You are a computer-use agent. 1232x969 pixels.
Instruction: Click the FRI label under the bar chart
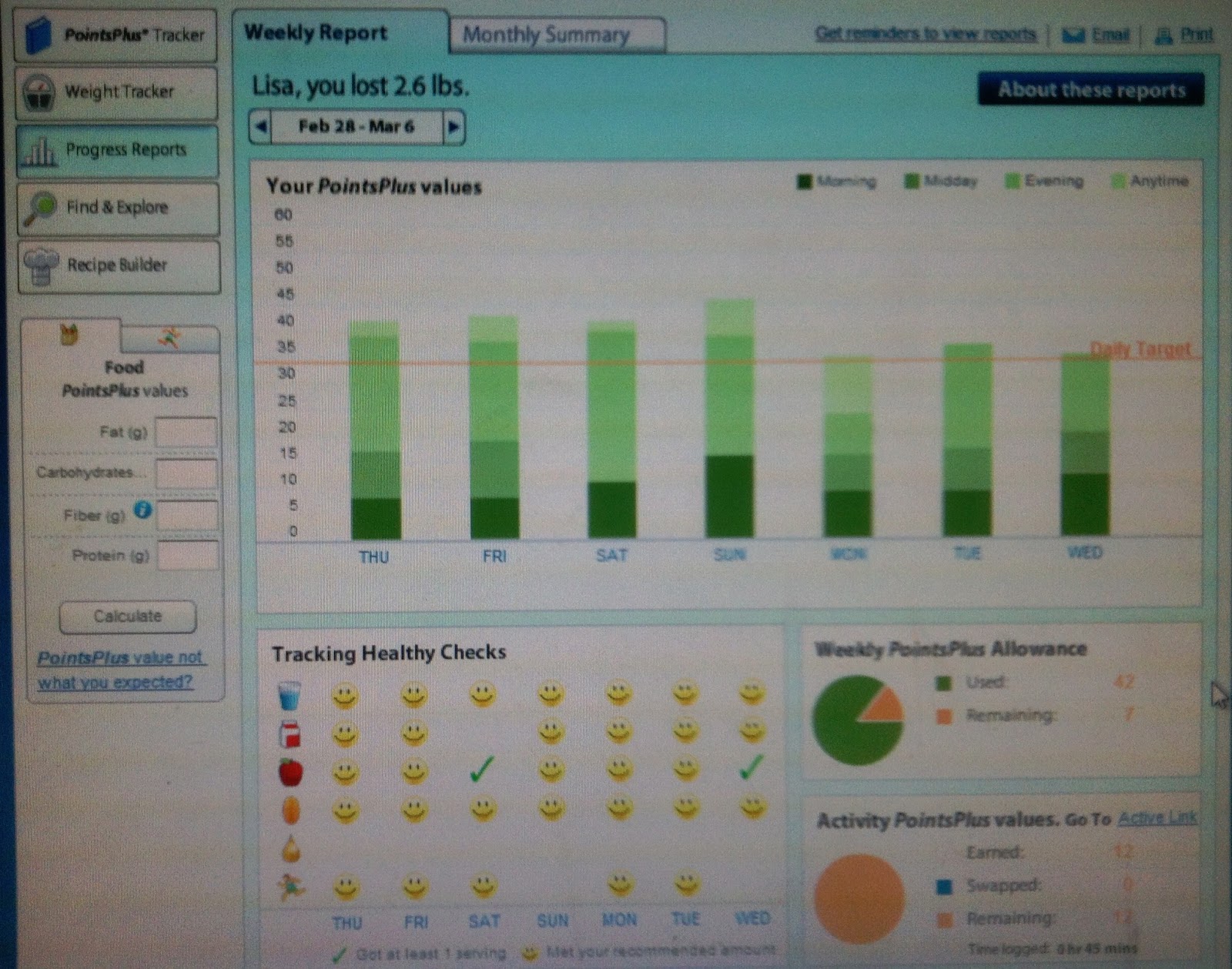[494, 556]
